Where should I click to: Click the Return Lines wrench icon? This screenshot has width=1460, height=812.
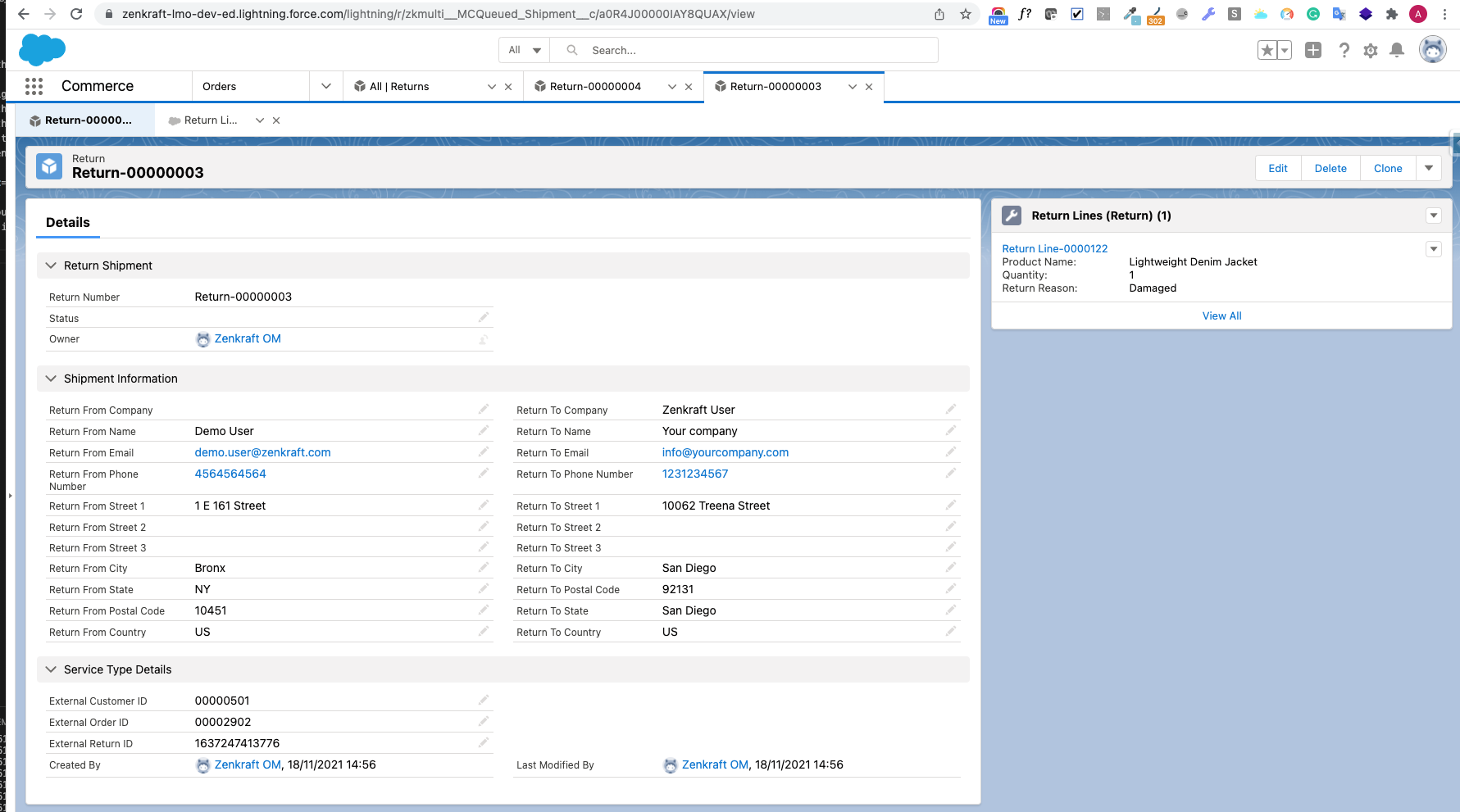point(1012,215)
